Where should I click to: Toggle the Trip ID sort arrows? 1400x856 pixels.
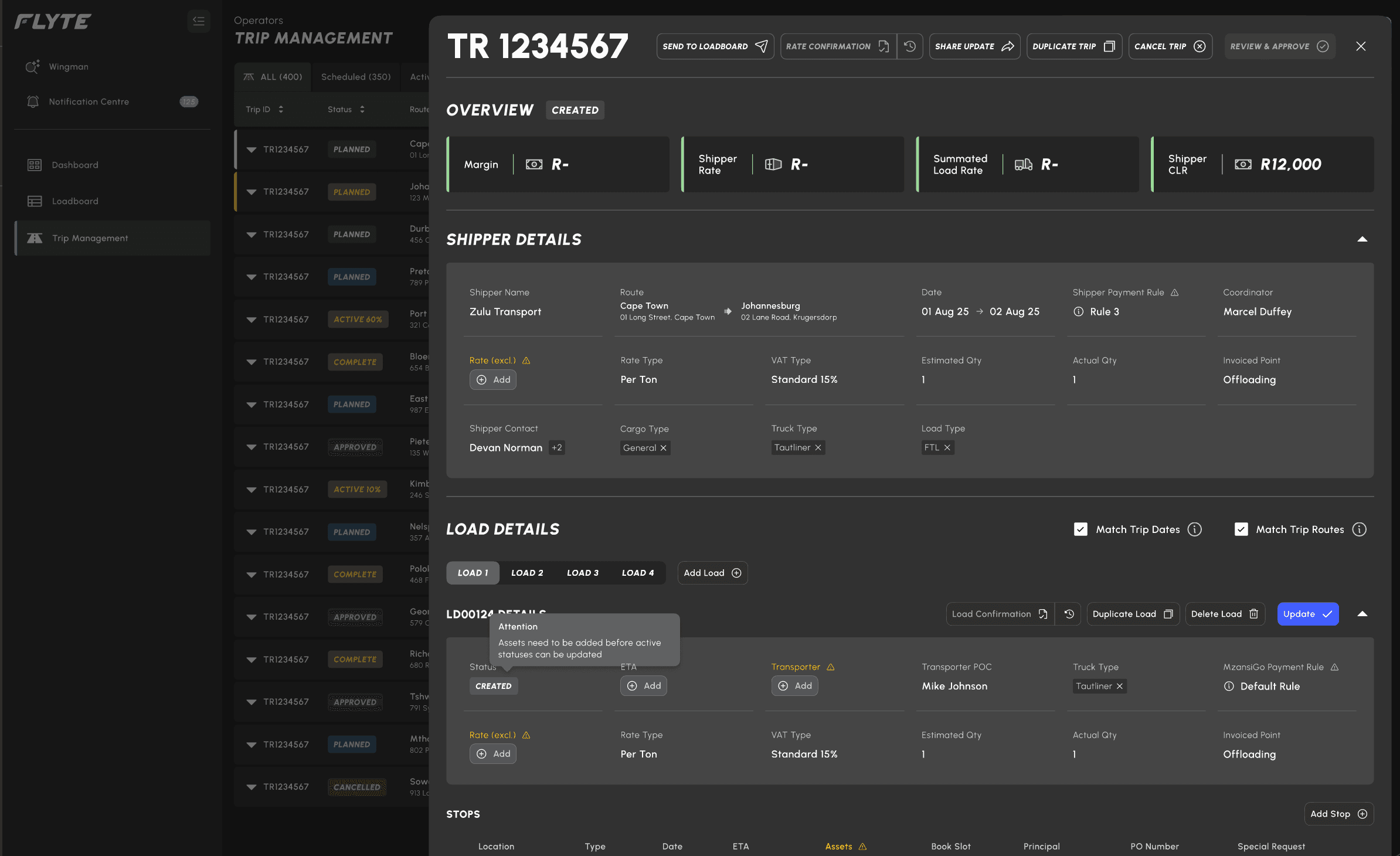[x=280, y=109]
